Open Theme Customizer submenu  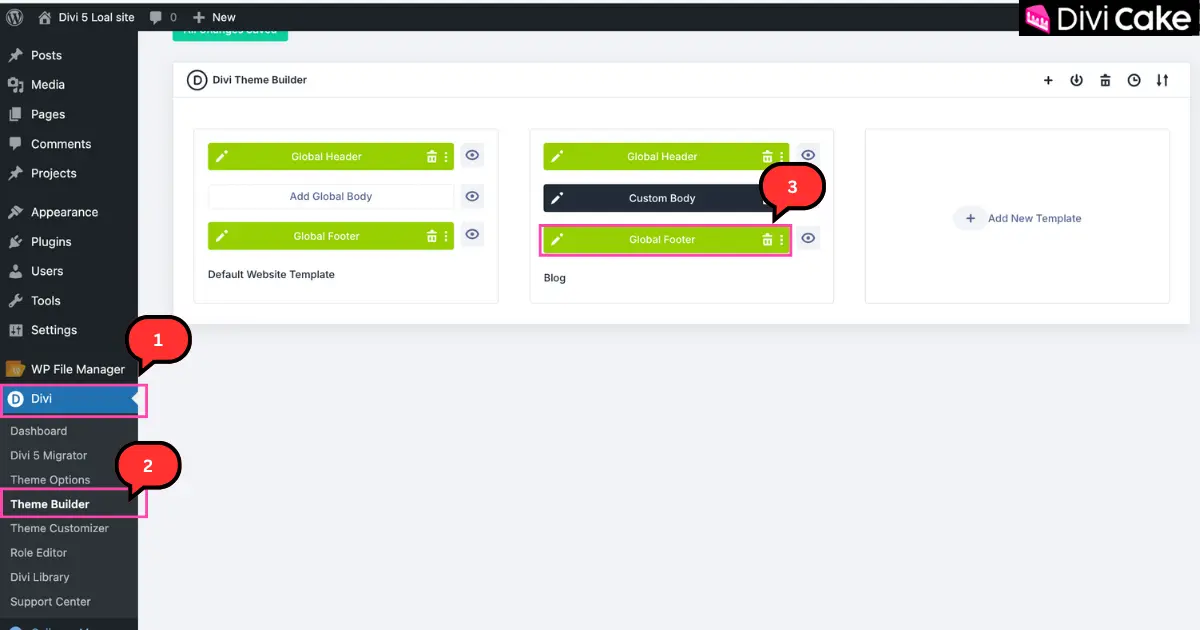pyautogui.click(x=59, y=528)
